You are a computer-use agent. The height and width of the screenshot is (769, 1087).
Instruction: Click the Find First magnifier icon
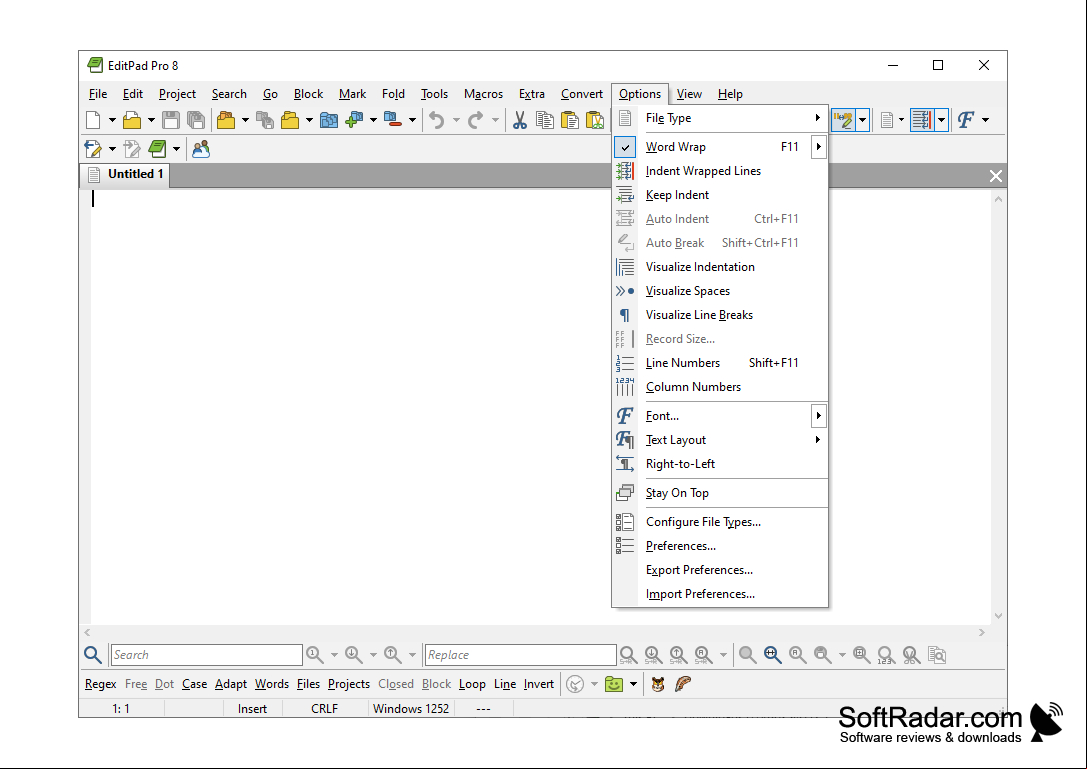(x=314, y=655)
